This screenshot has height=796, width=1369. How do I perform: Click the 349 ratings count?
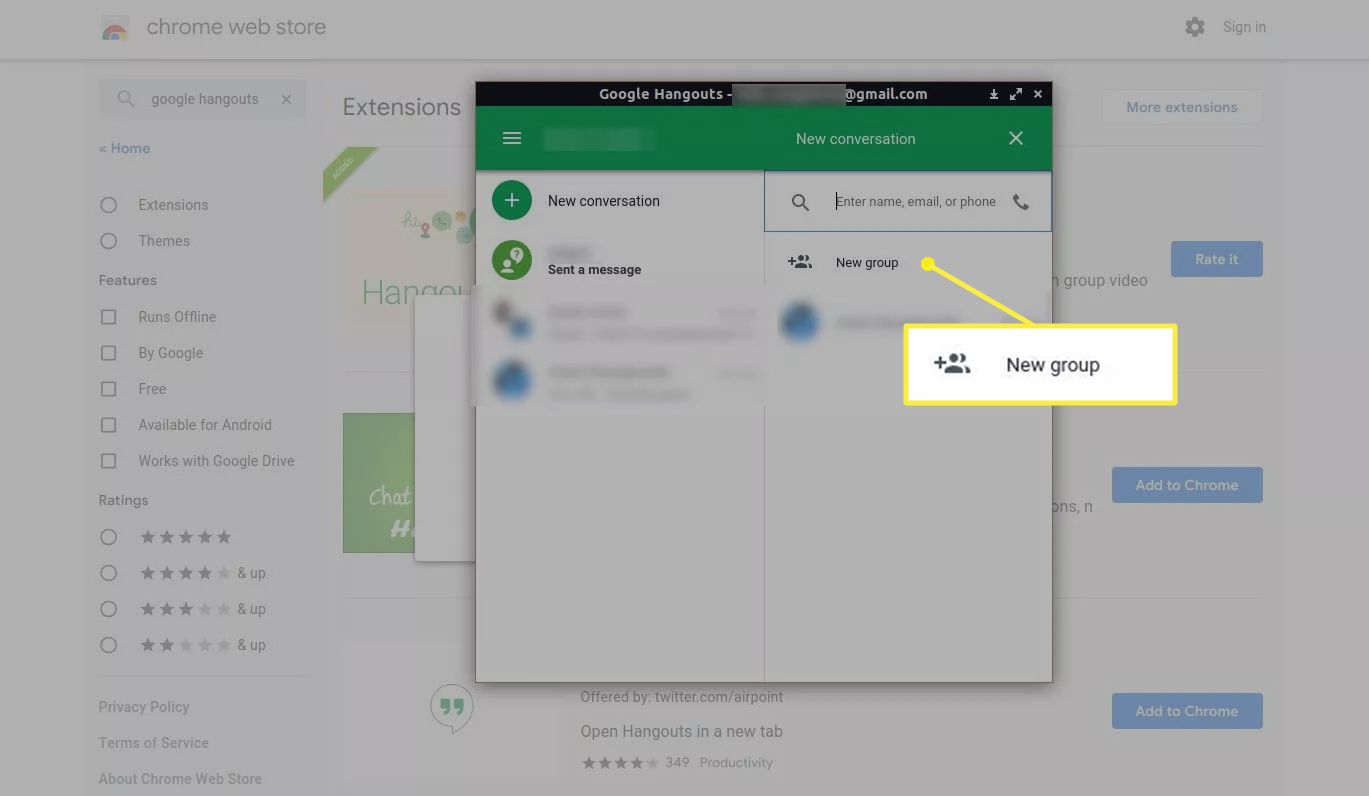click(x=677, y=762)
